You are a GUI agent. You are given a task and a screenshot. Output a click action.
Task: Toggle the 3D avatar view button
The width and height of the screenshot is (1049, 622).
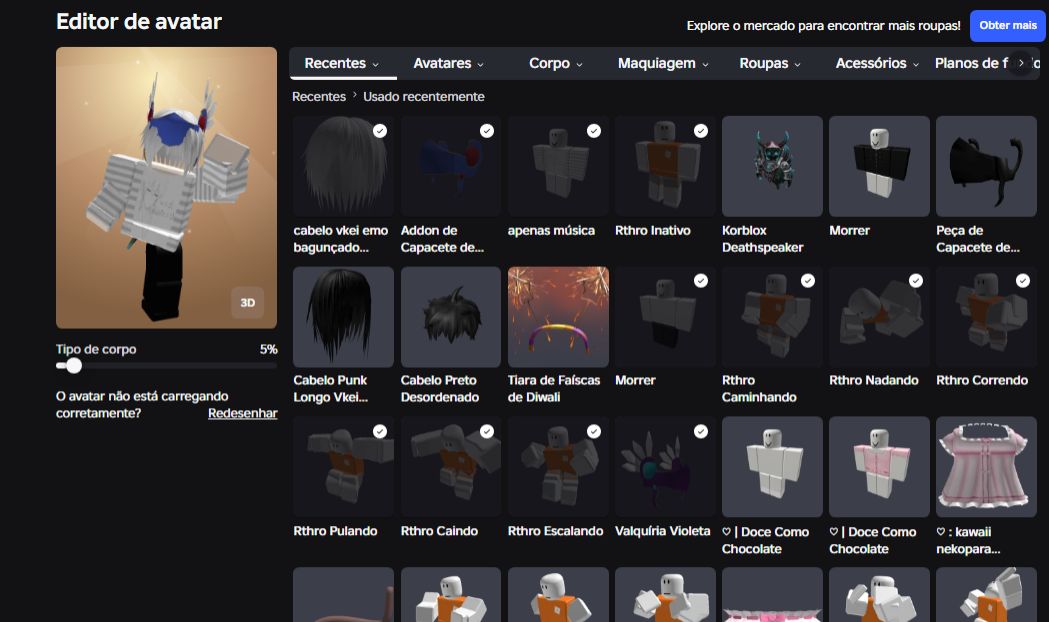[x=248, y=303]
